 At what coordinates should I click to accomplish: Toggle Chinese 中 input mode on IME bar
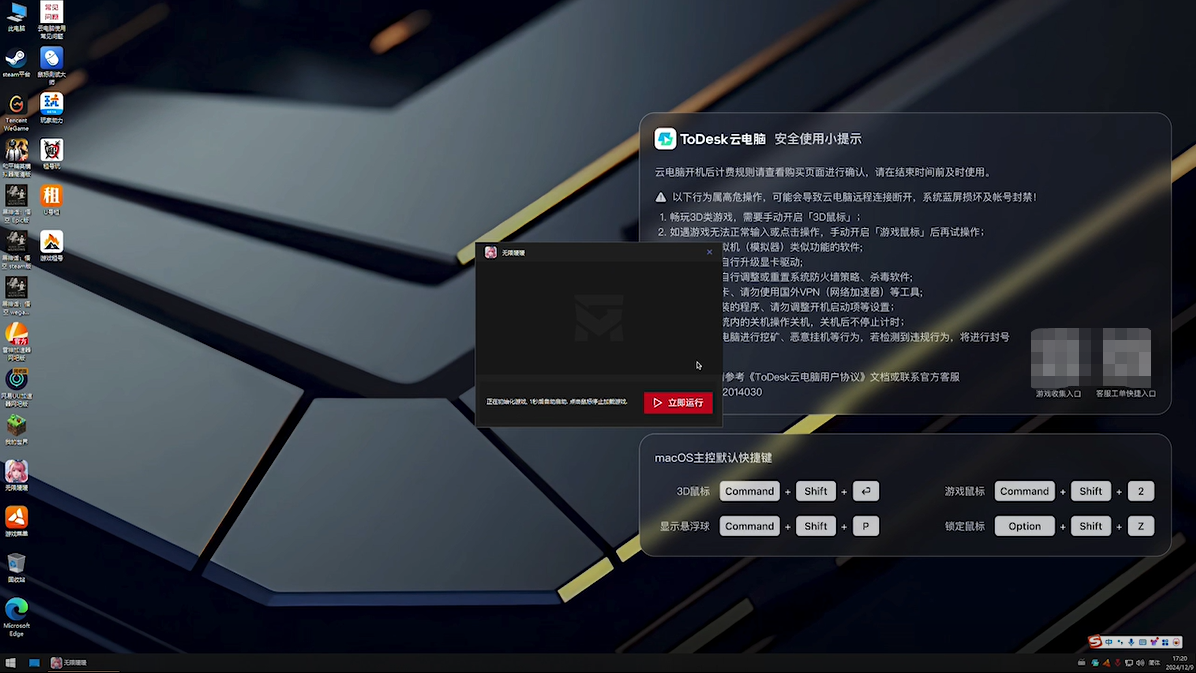click(1109, 642)
